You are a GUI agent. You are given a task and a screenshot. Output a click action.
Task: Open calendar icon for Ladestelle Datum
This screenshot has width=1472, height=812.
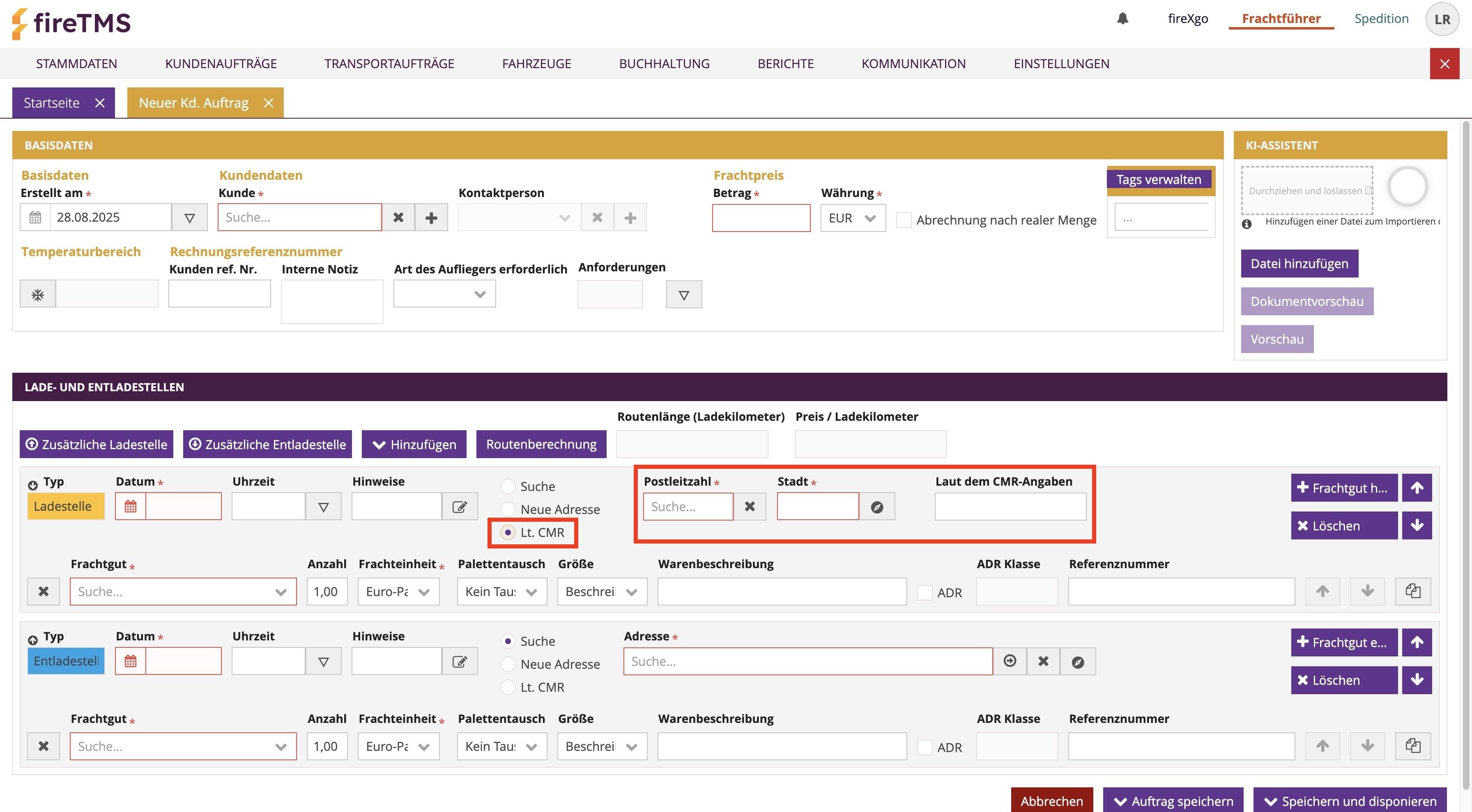pyautogui.click(x=131, y=507)
